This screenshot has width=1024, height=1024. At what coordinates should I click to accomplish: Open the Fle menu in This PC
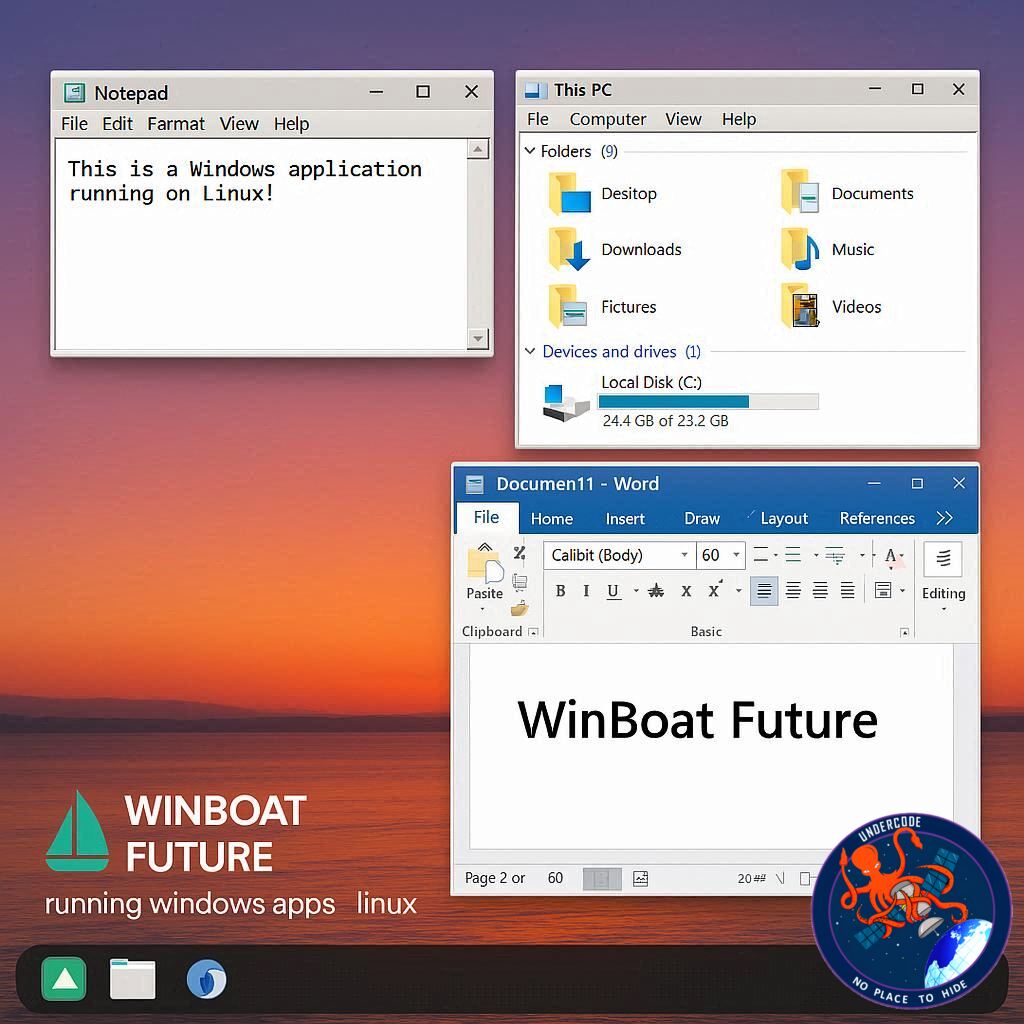point(537,119)
